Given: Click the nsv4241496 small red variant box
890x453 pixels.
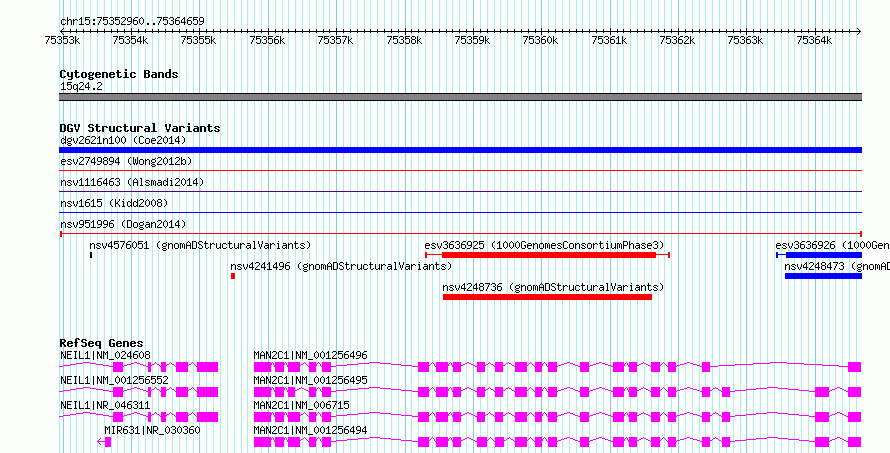Looking at the screenshot, I should (233, 276).
